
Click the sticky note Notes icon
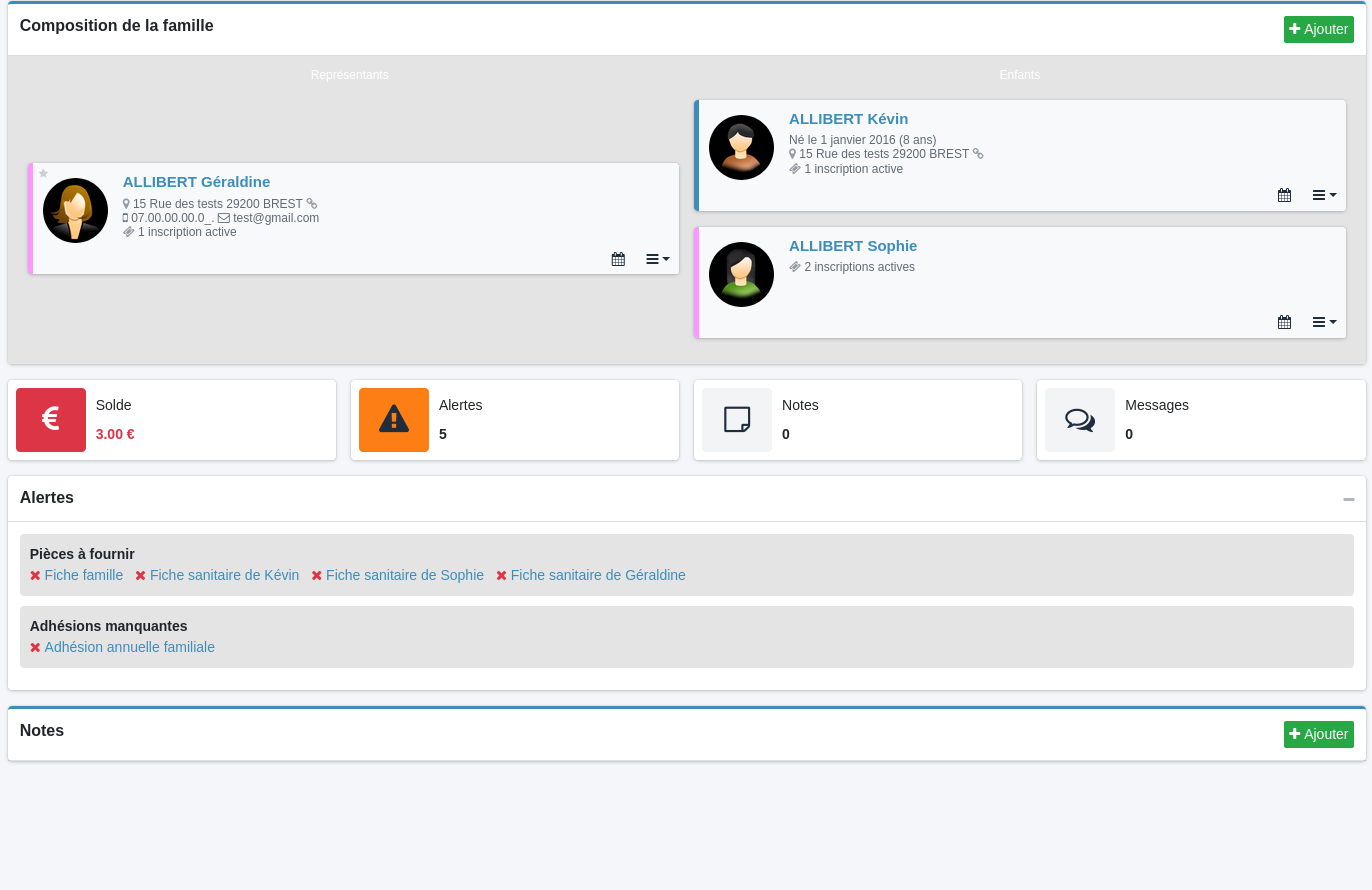(737, 420)
